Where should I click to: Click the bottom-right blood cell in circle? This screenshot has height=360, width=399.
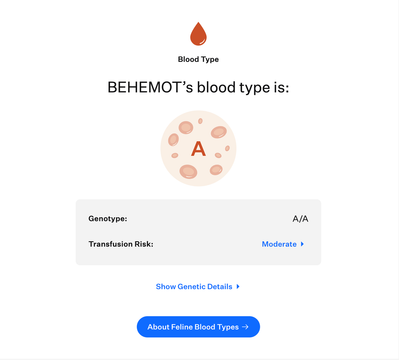coord(216,170)
